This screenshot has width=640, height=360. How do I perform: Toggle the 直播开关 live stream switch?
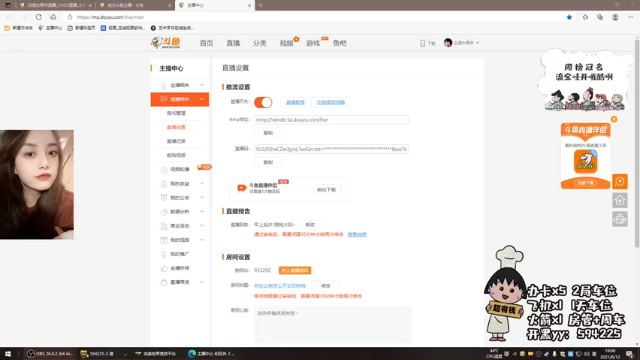pyautogui.click(x=263, y=102)
